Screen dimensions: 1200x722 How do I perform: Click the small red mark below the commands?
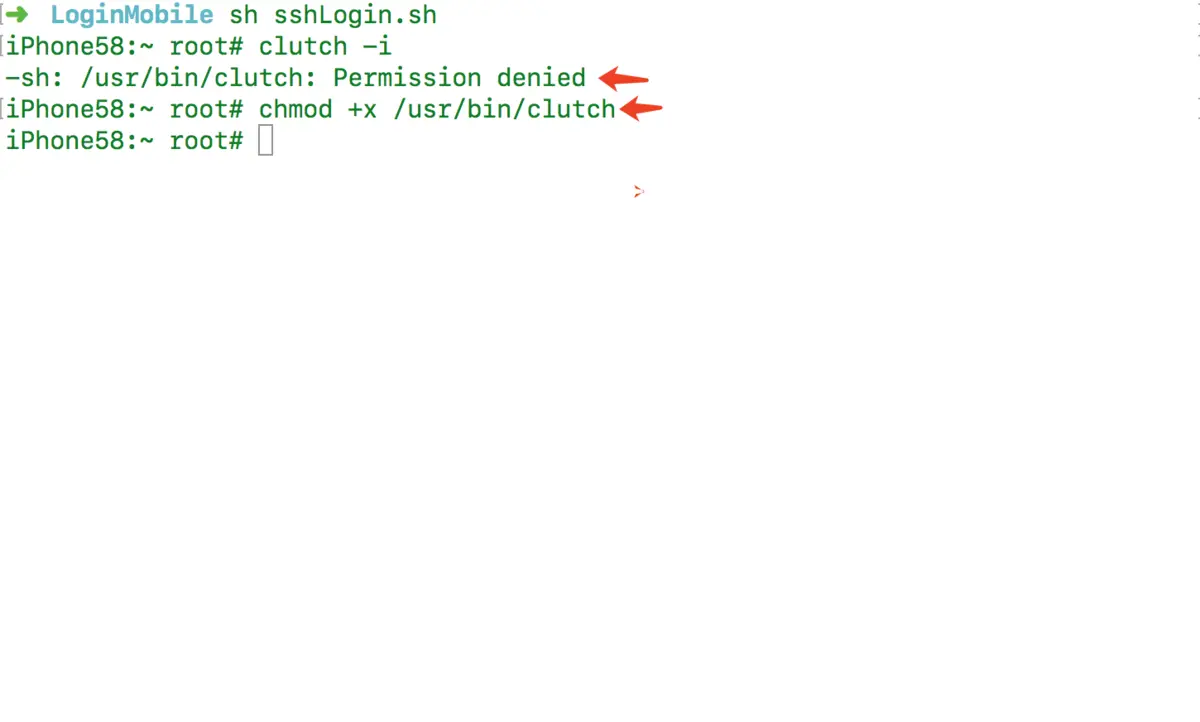(x=638, y=191)
